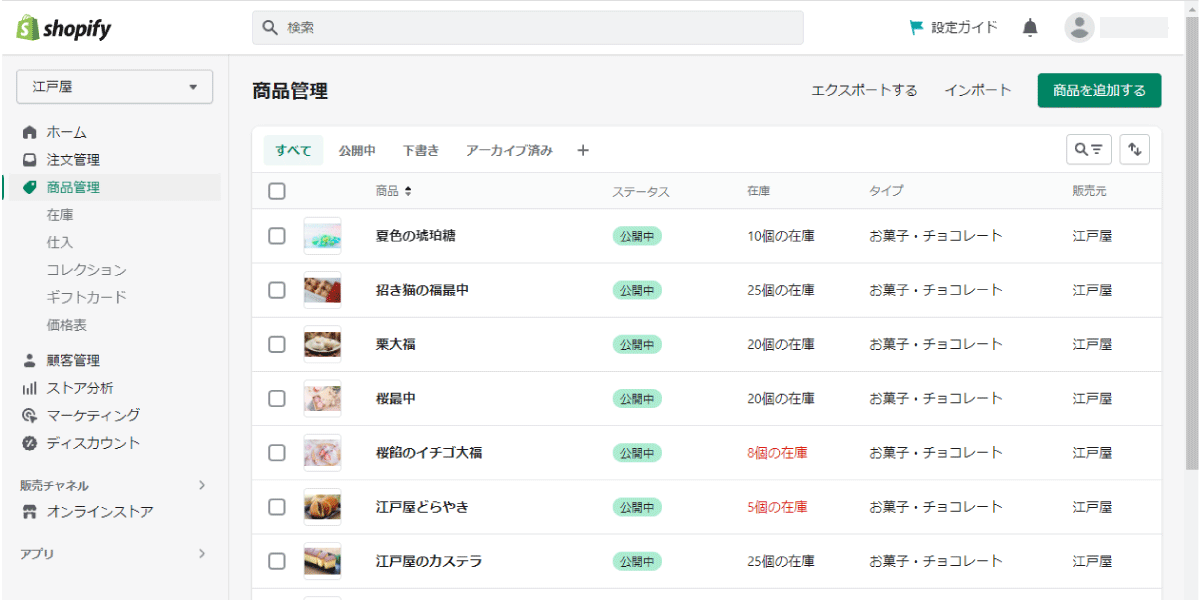Open the 江戸屋 store selector dropdown
Image resolution: width=1200 pixels, height=600 pixels.
(x=115, y=87)
